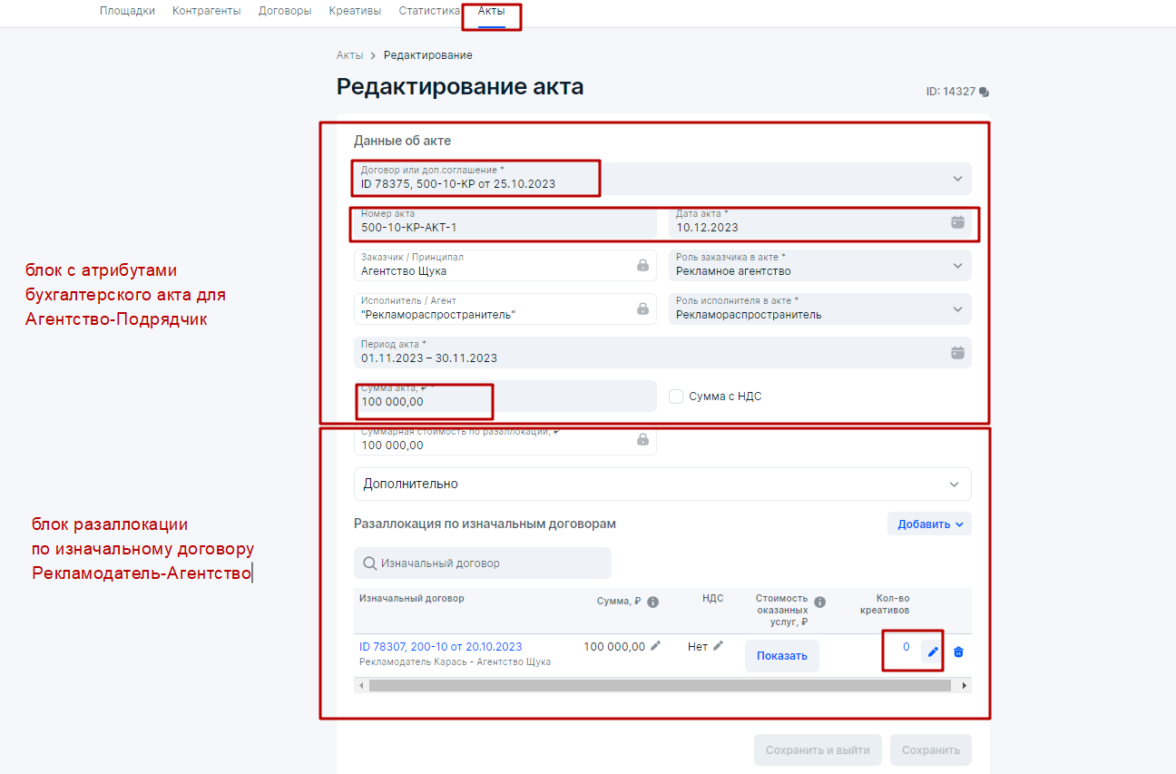Viewport: 1176px width, 774px height.
Task: Focus the Номер акта input field
Action: (x=505, y=222)
